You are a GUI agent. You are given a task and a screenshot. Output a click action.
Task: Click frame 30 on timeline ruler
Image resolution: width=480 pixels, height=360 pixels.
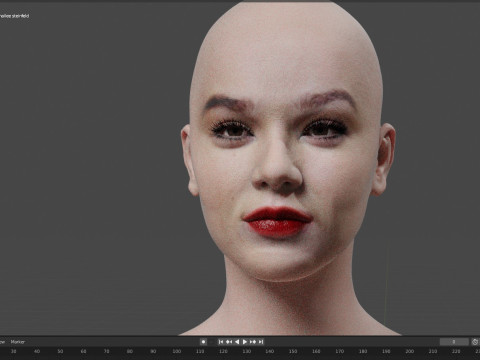pos(14,351)
